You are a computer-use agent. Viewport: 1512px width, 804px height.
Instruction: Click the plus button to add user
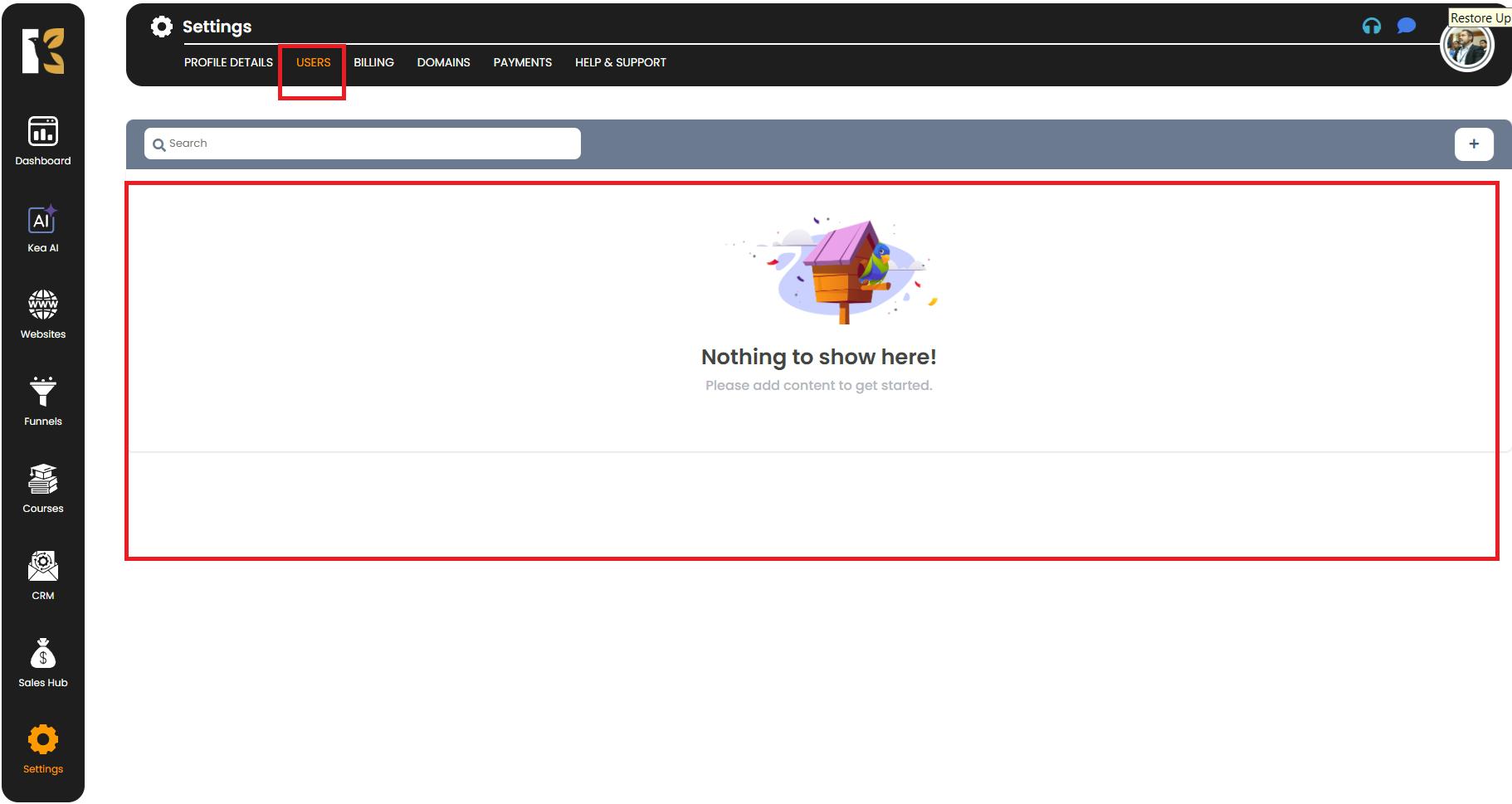tap(1473, 144)
